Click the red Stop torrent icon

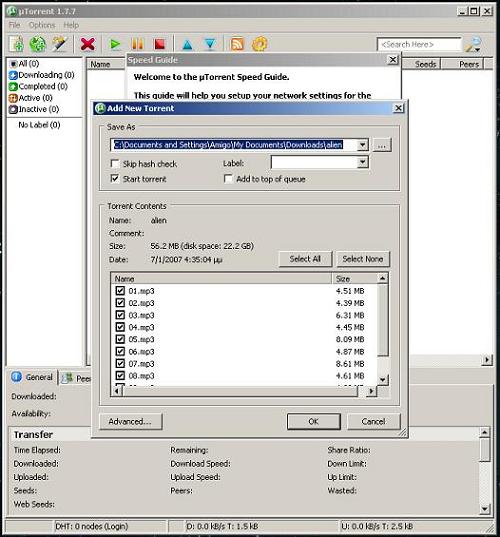[160, 44]
